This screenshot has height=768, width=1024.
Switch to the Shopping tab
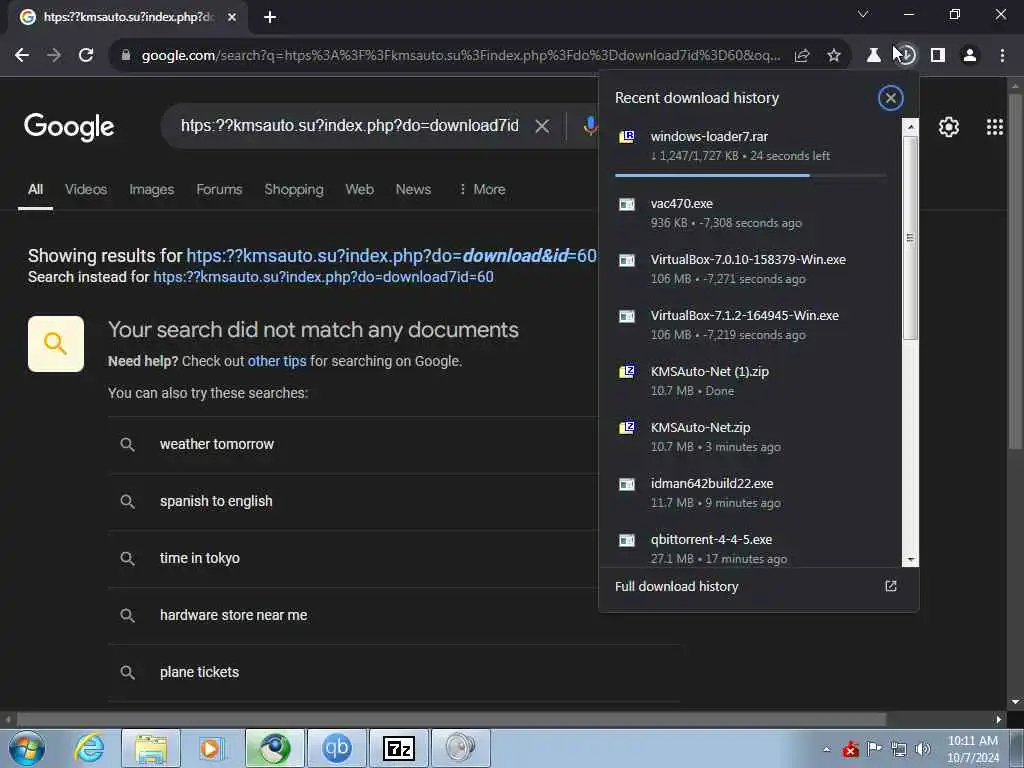pyautogui.click(x=294, y=189)
